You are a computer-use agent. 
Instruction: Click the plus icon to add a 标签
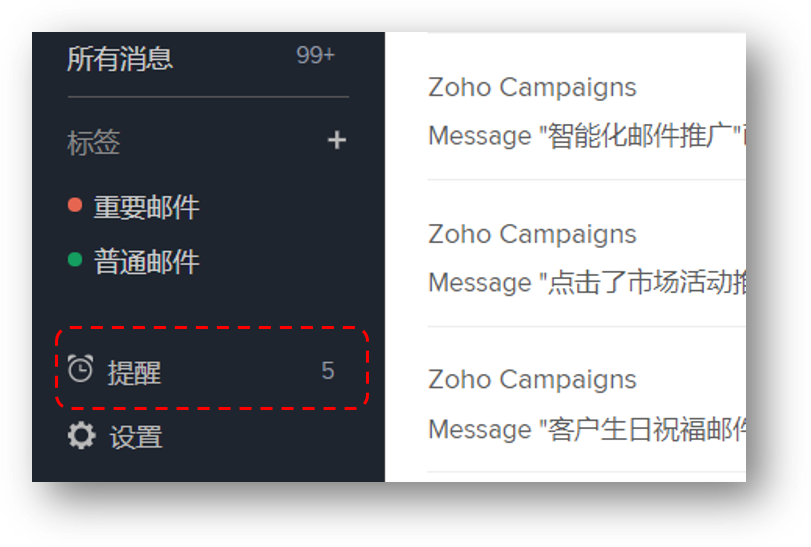[337, 140]
